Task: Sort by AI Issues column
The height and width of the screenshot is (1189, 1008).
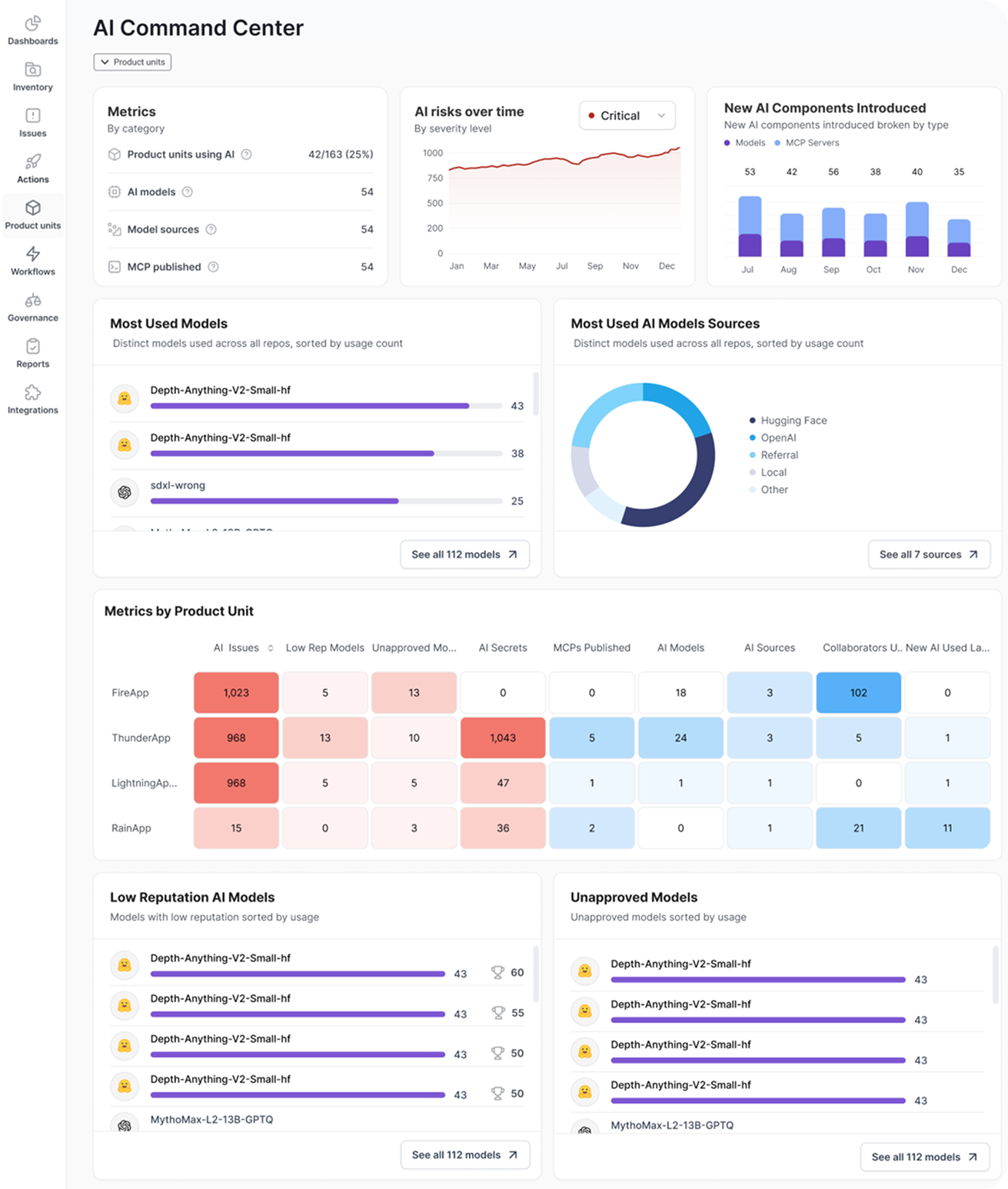Action: pos(270,648)
